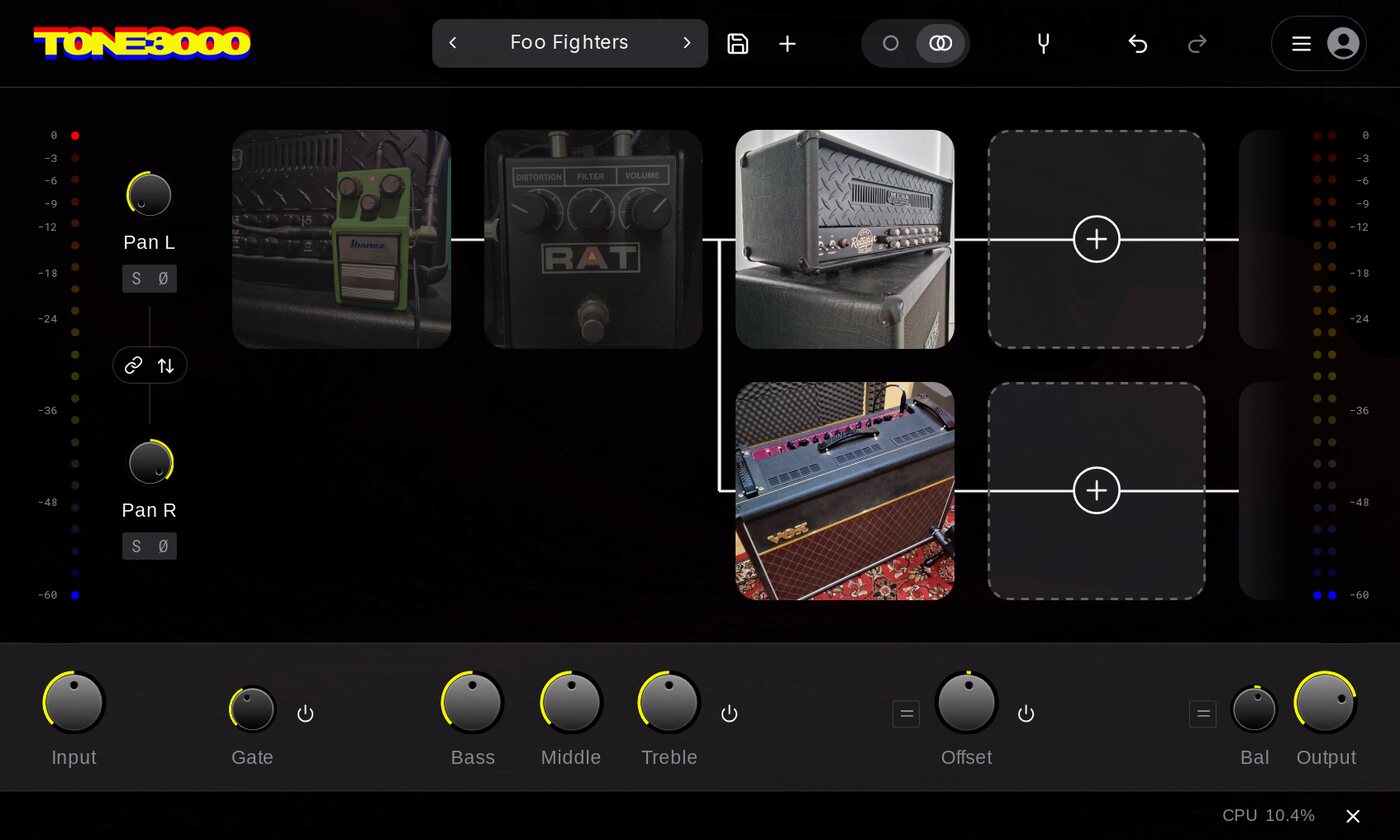Screen dimensions: 1400x840
Task: Click the equals icon left of Bal
Action: [1203, 714]
